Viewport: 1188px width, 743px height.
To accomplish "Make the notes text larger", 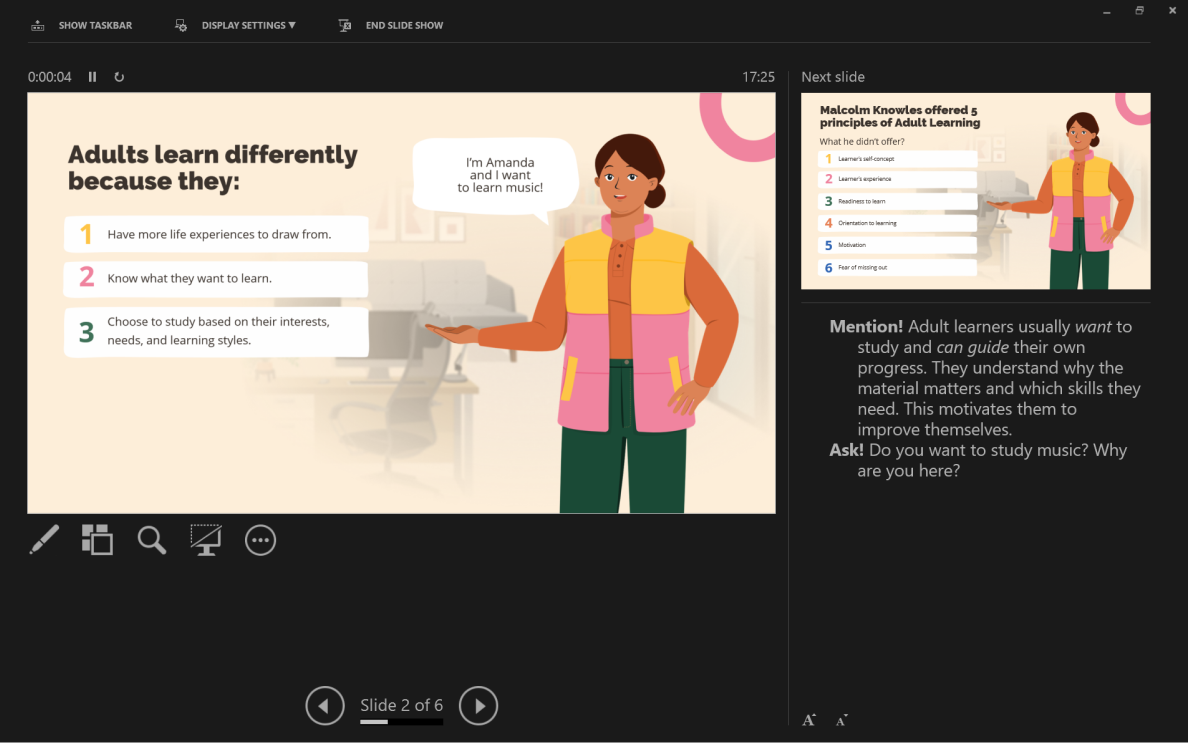I will click(x=809, y=720).
